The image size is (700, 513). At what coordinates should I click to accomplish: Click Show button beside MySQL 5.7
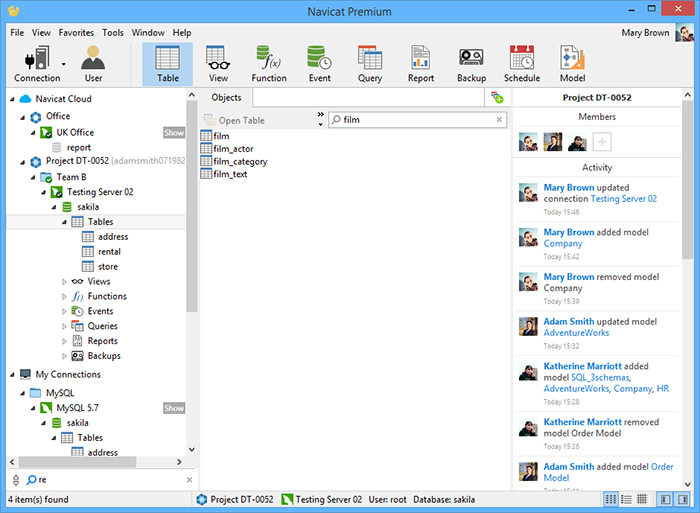point(174,408)
